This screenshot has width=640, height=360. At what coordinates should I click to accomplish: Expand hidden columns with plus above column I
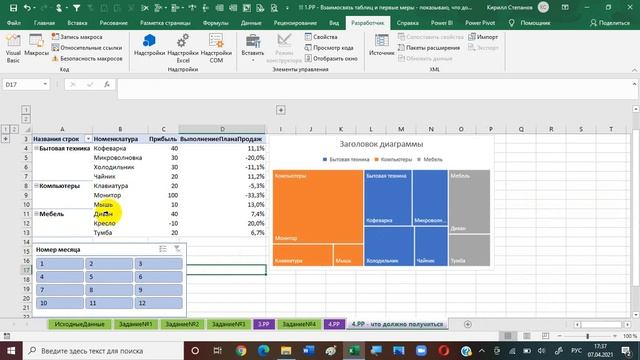point(280,110)
